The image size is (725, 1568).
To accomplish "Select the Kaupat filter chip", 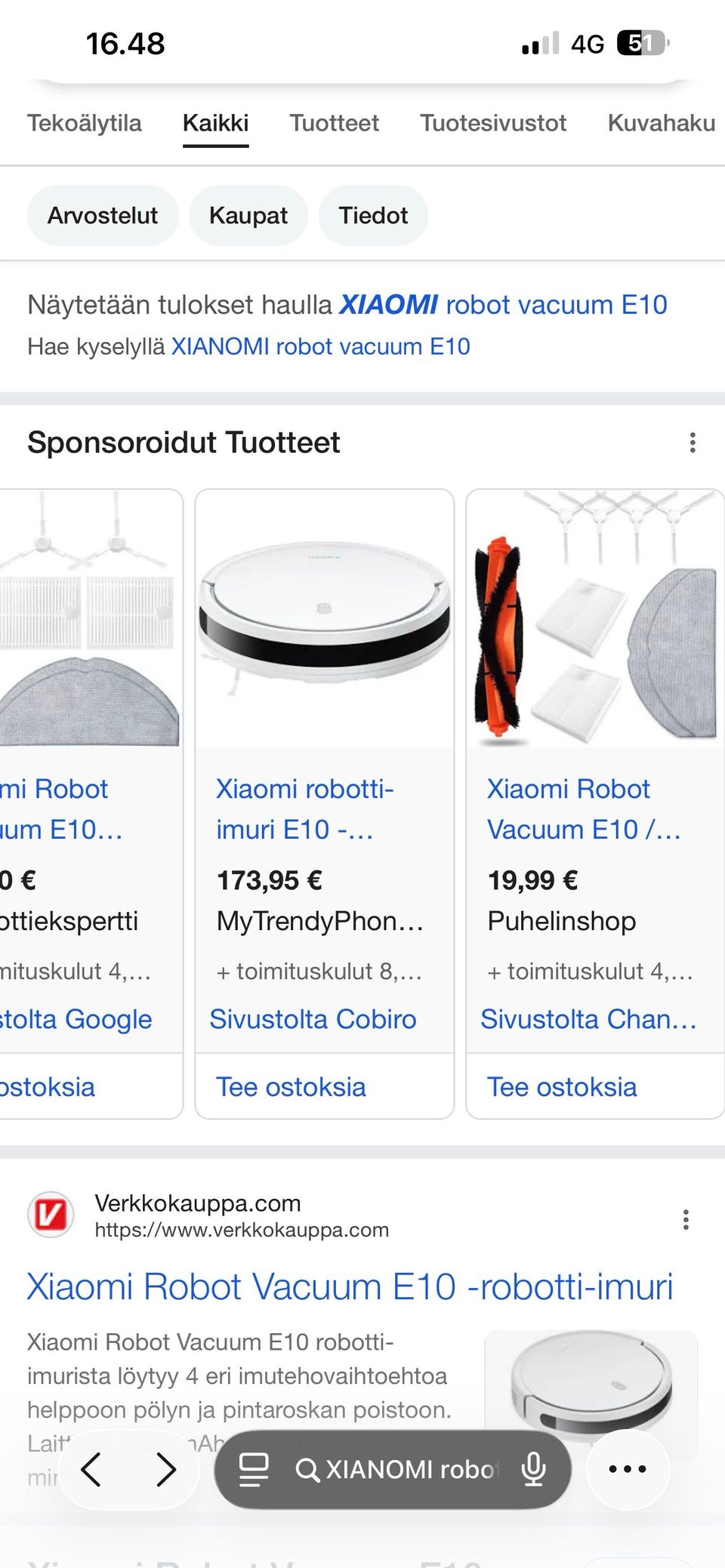I will (x=248, y=216).
